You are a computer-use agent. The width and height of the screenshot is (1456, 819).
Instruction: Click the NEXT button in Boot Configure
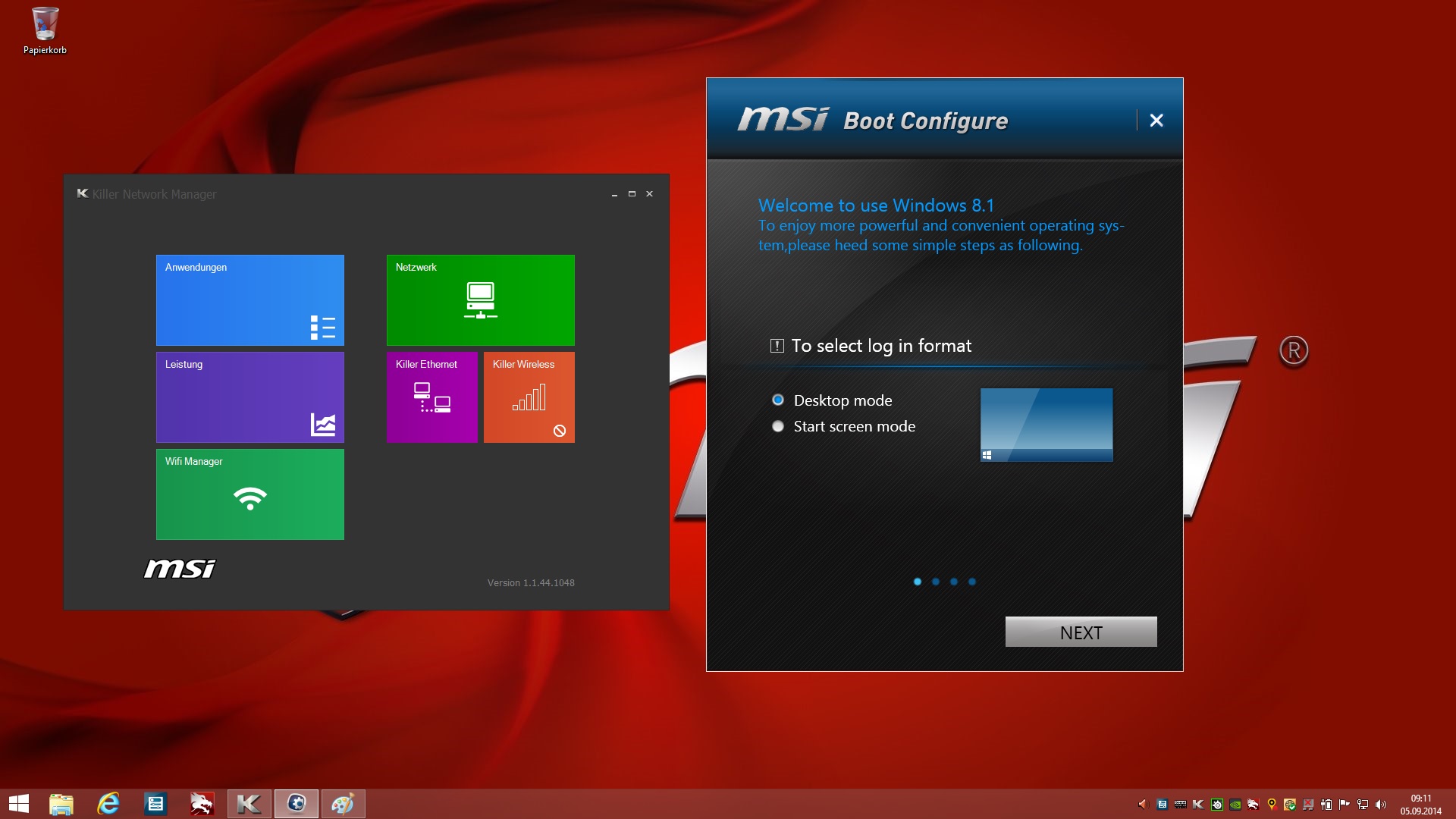click(x=1081, y=632)
